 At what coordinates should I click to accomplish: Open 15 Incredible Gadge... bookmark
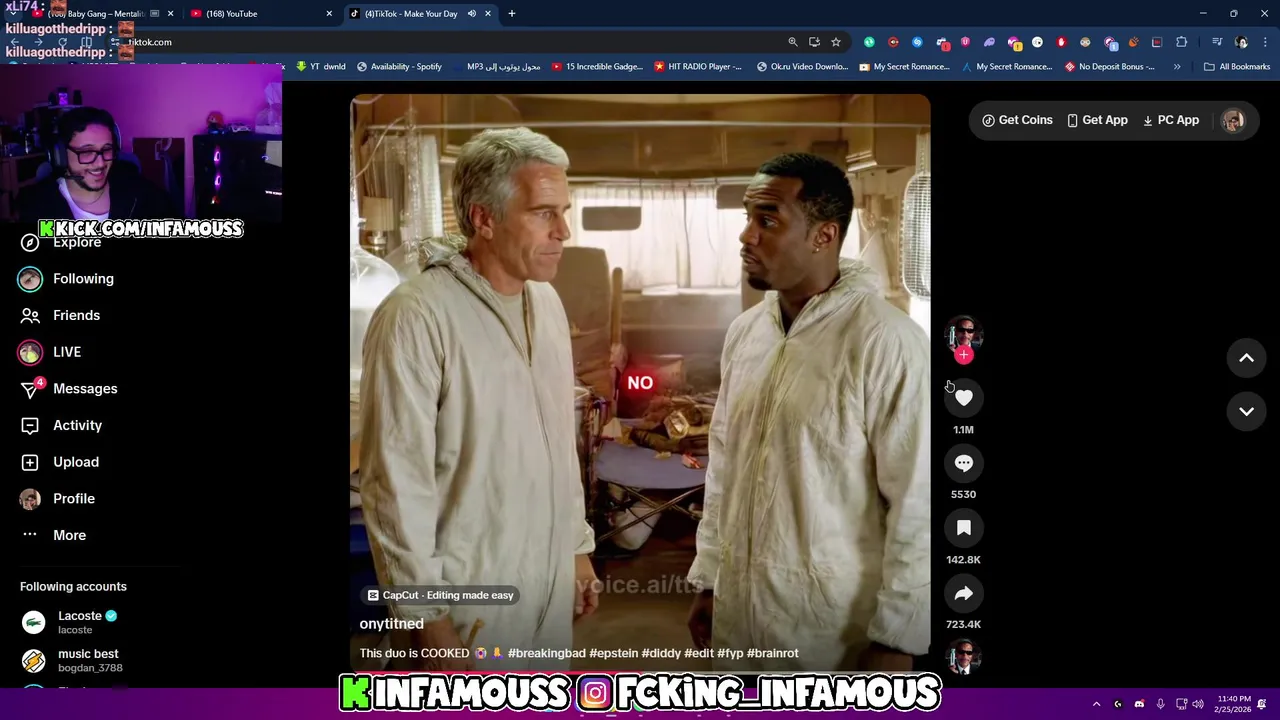click(x=597, y=67)
